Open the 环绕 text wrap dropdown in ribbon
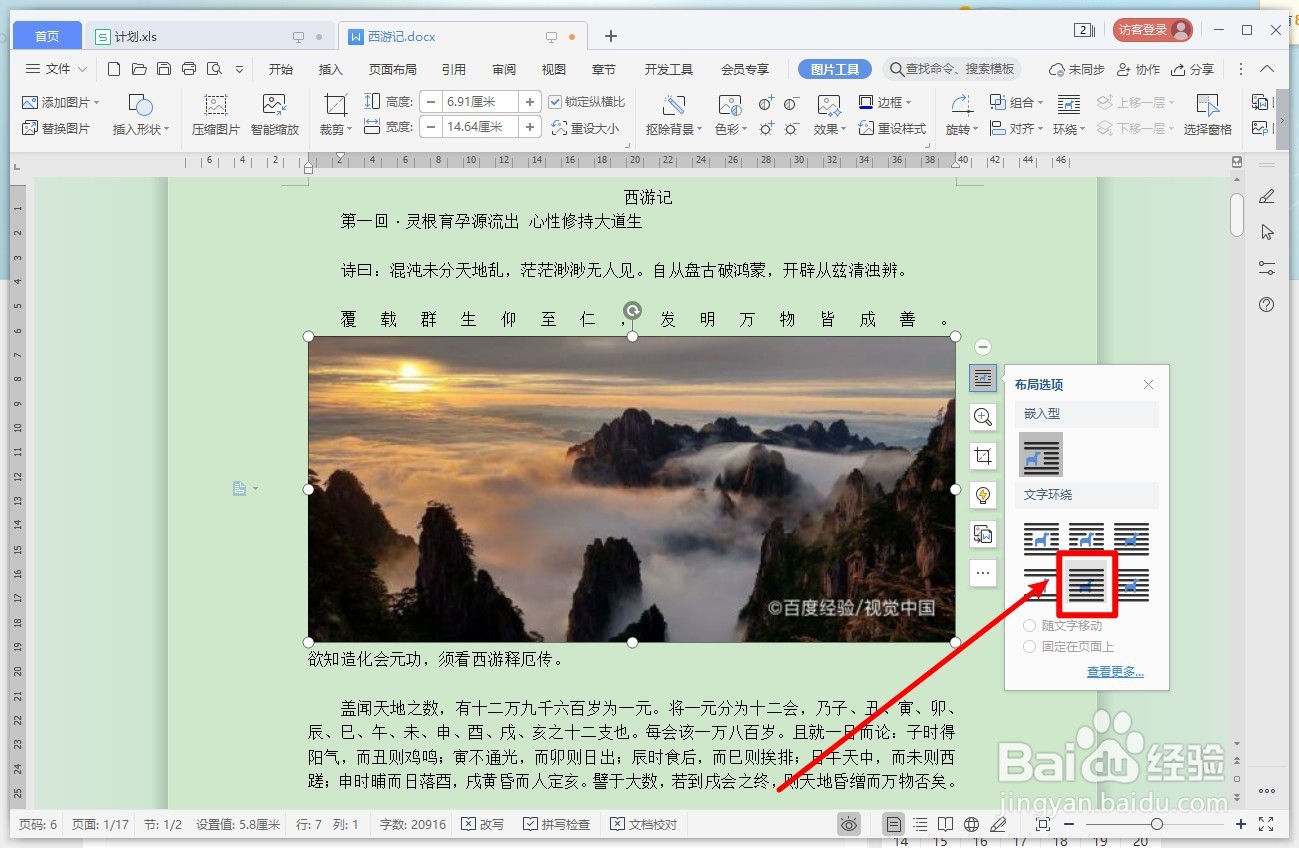The width and height of the screenshot is (1299, 848). (x=1068, y=129)
